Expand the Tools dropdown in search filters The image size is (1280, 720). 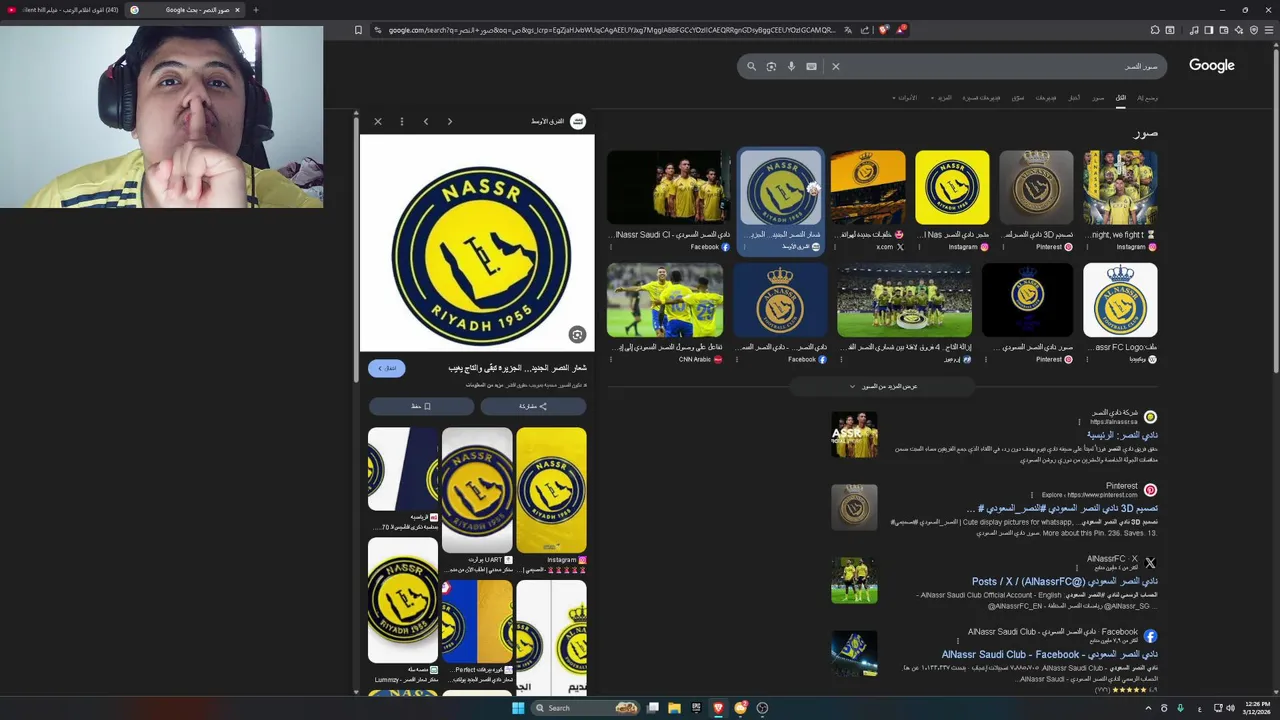[x=905, y=98]
